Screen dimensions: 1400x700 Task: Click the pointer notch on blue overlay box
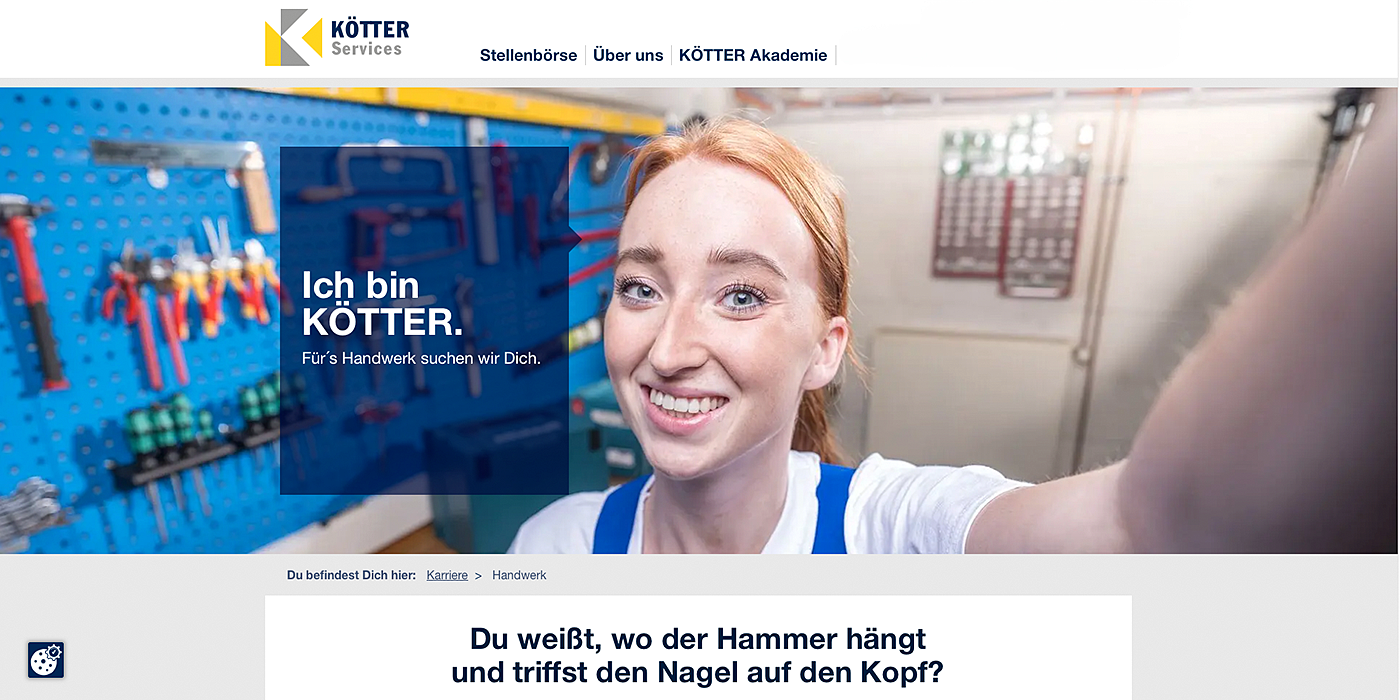click(575, 240)
